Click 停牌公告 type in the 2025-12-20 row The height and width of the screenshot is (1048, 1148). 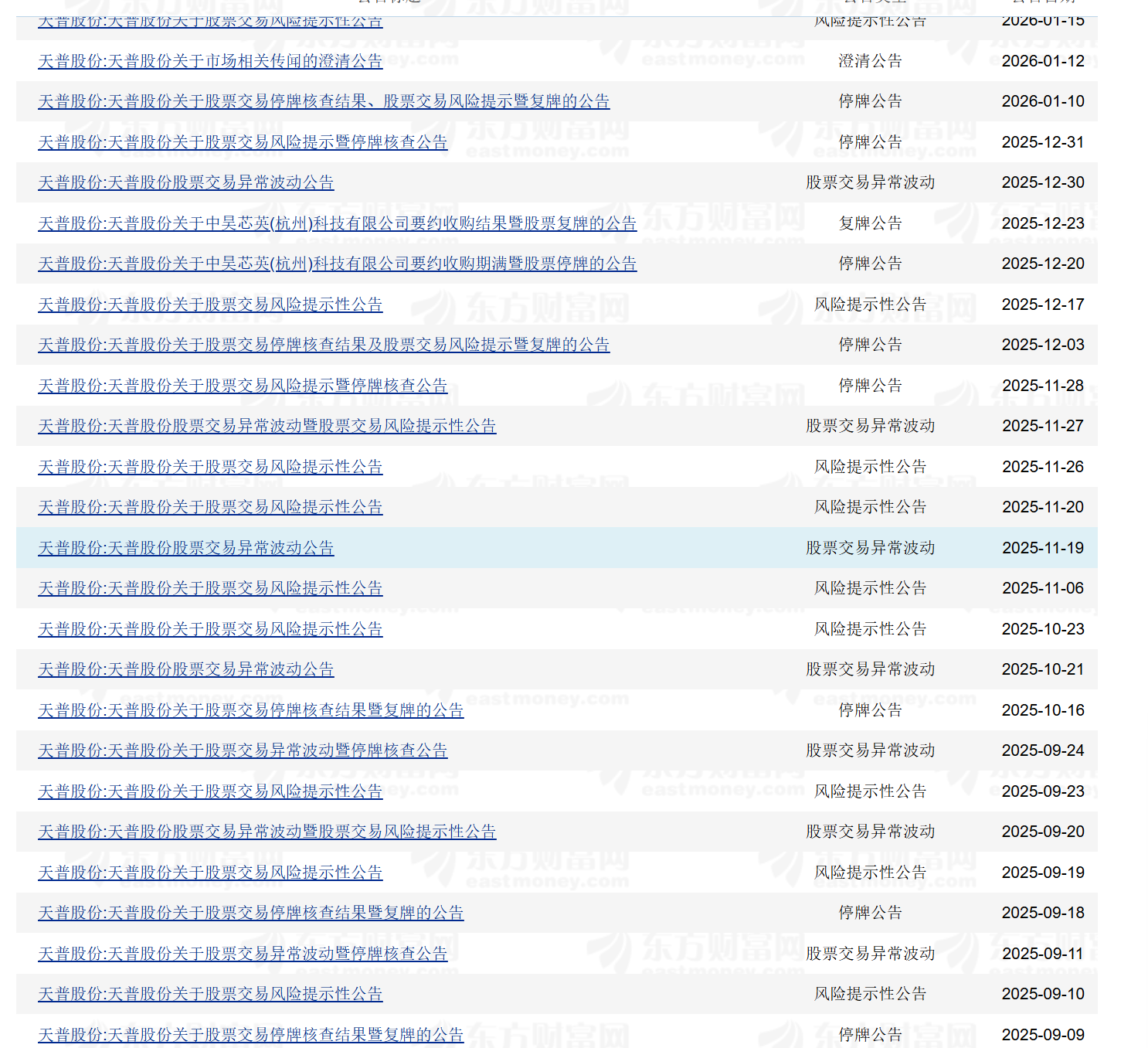point(871,264)
